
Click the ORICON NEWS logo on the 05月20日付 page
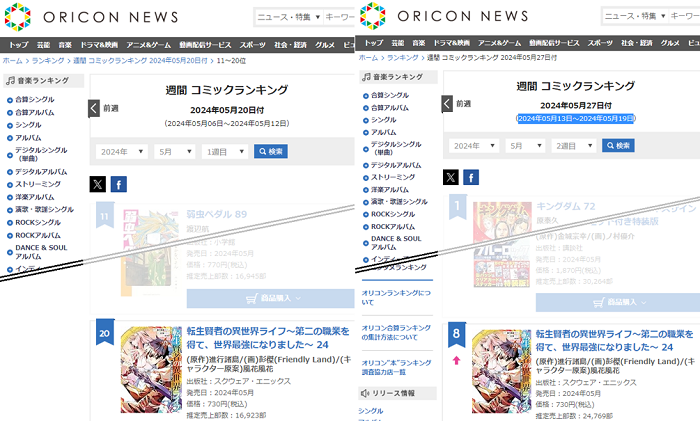(x=92, y=17)
